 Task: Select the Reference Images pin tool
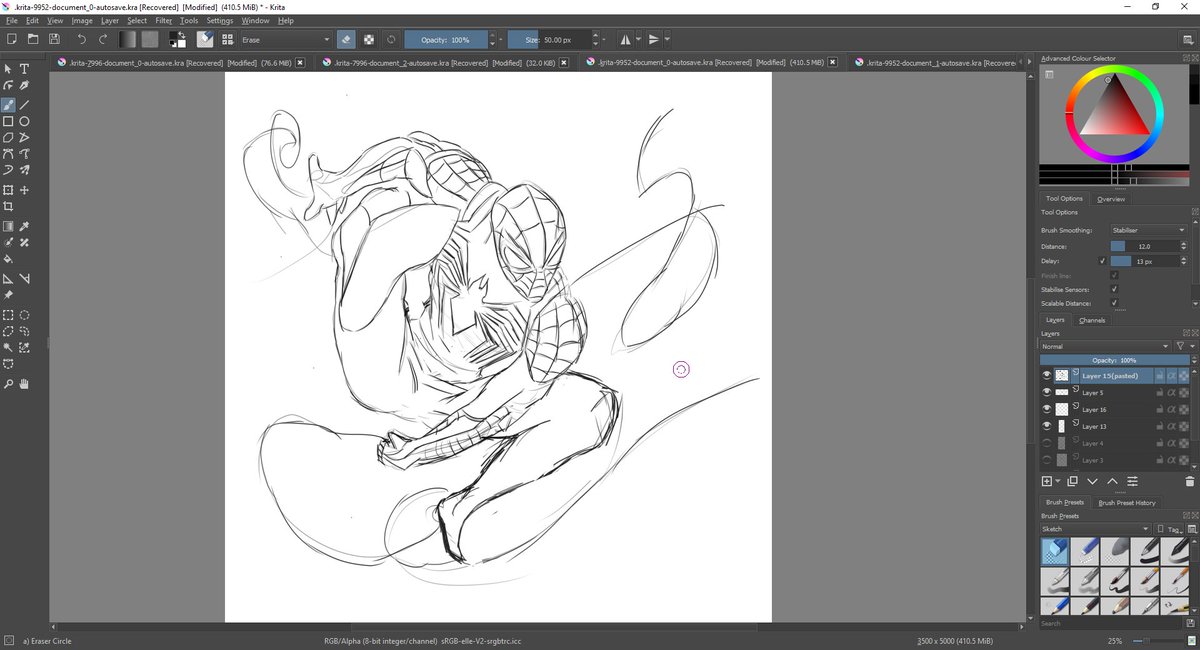pyautogui.click(x=8, y=295)
